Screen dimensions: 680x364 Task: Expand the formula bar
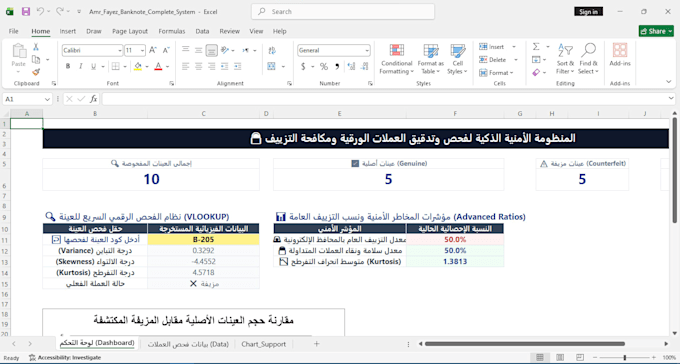pos(671,99)
